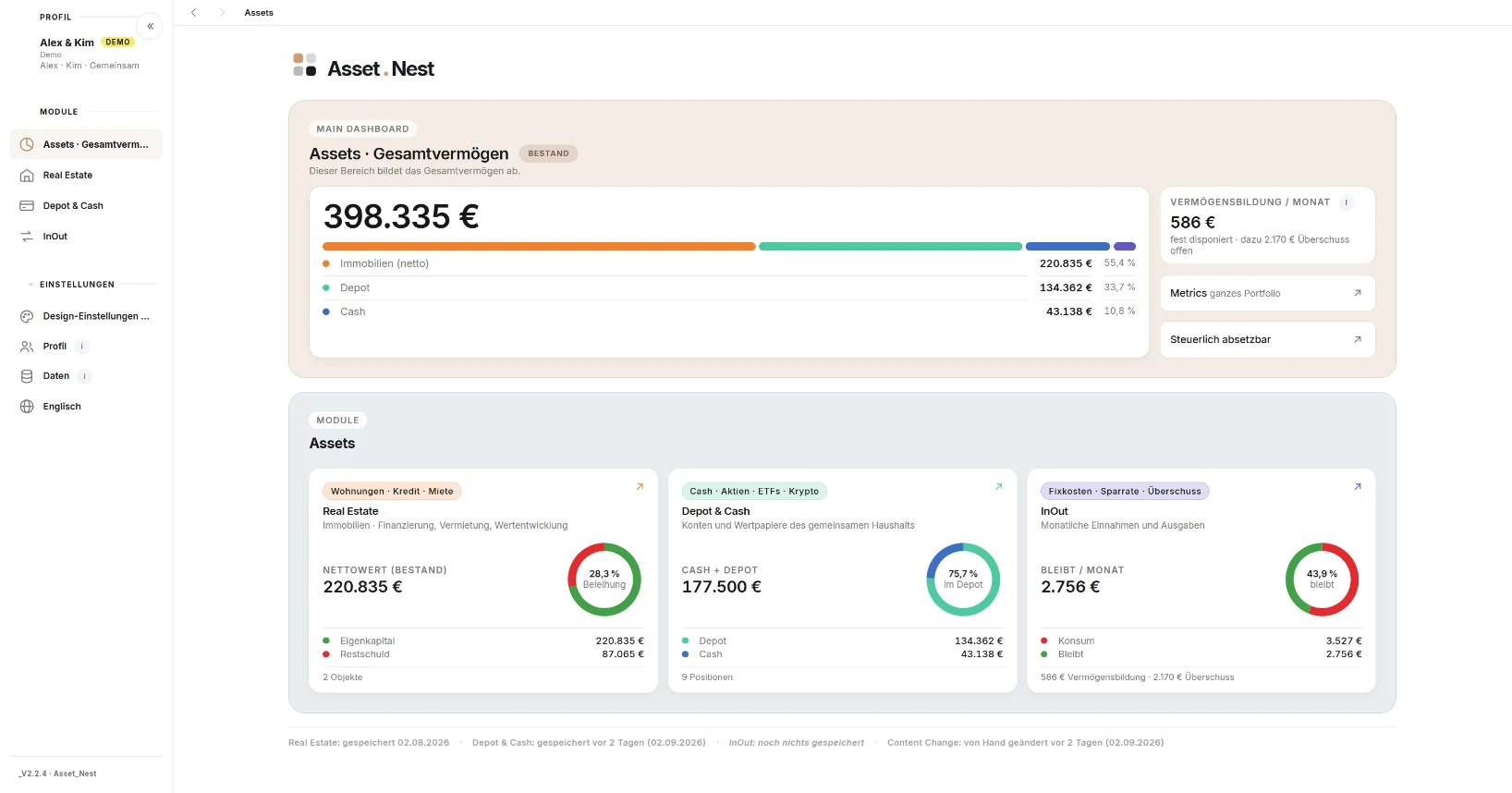Click the info icon beside Daten
This screenshot has width=1512, height=793.
[x=84, y=376]
